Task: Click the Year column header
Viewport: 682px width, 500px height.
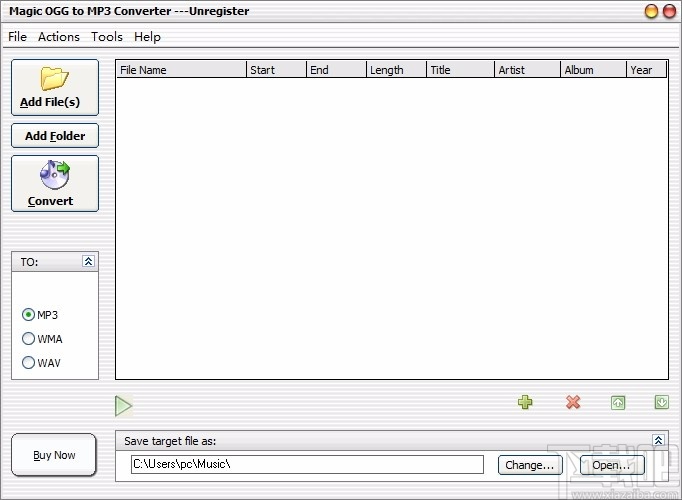Action: click(x=646, y=70)
